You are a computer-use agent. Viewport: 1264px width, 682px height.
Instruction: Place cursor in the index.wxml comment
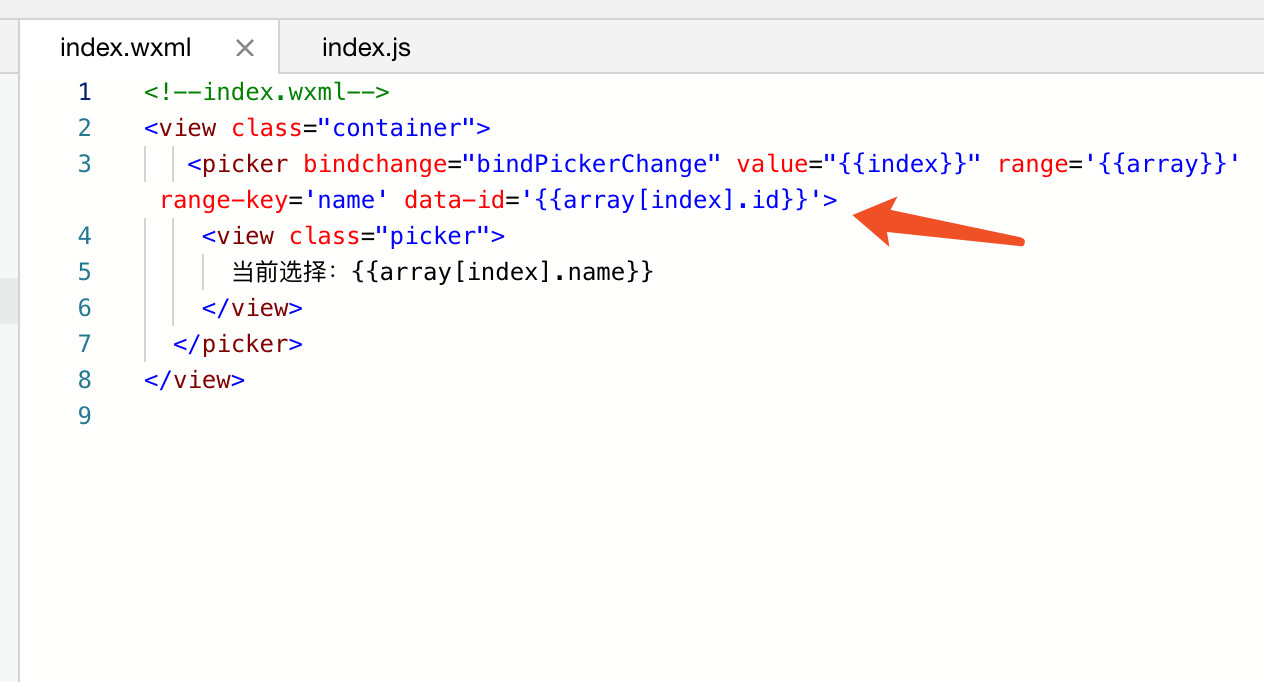(266, 92)
